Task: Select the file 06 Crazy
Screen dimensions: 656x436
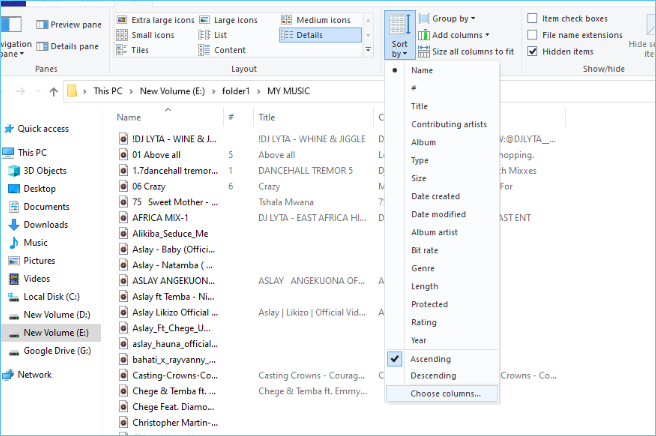Action: click(x=148, y=186)
